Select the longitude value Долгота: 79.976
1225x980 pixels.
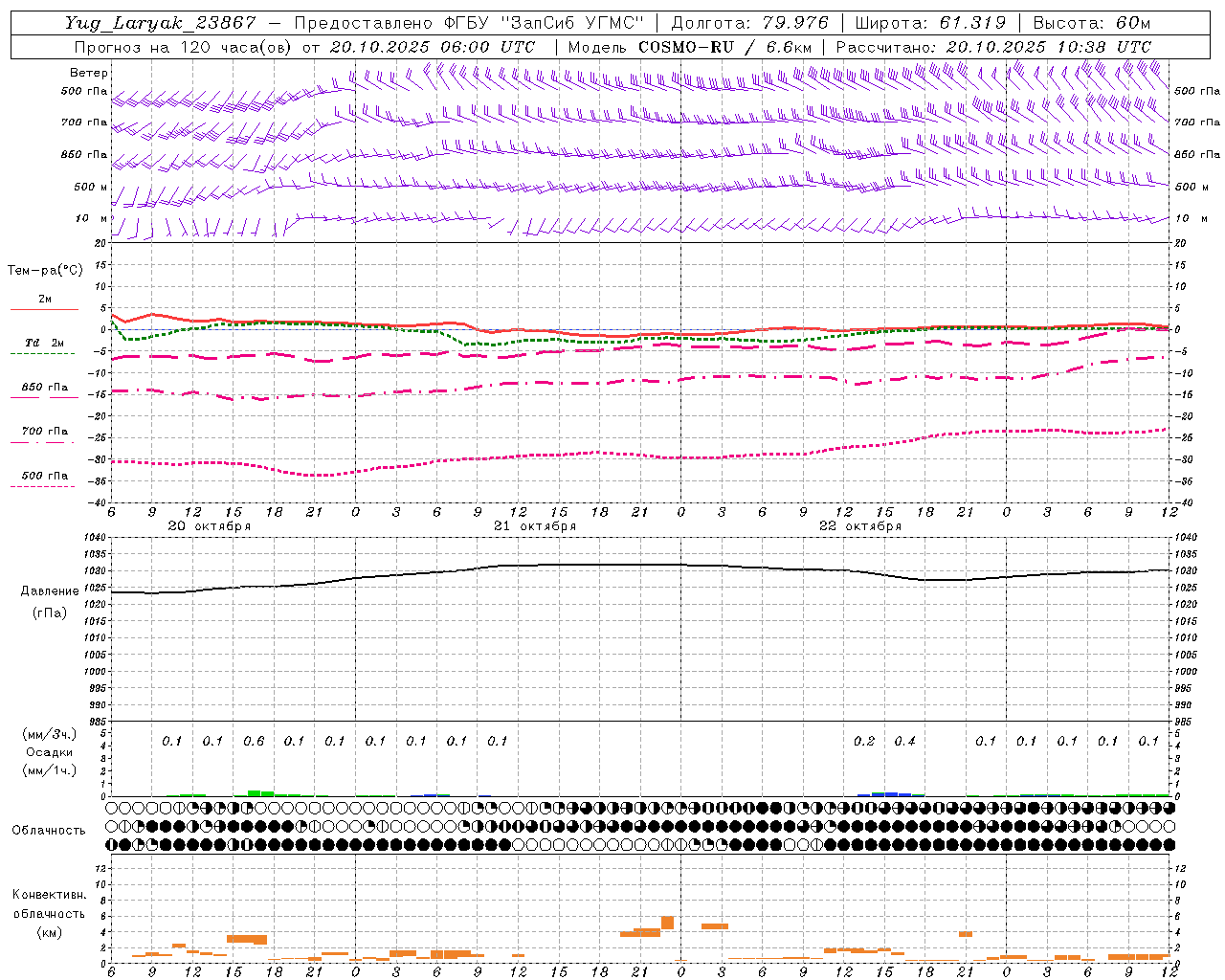[750, 23]
